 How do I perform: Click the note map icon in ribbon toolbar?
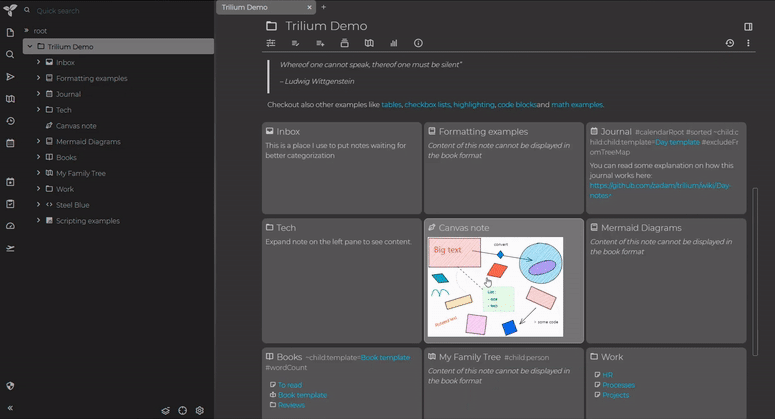pos(369,43)
